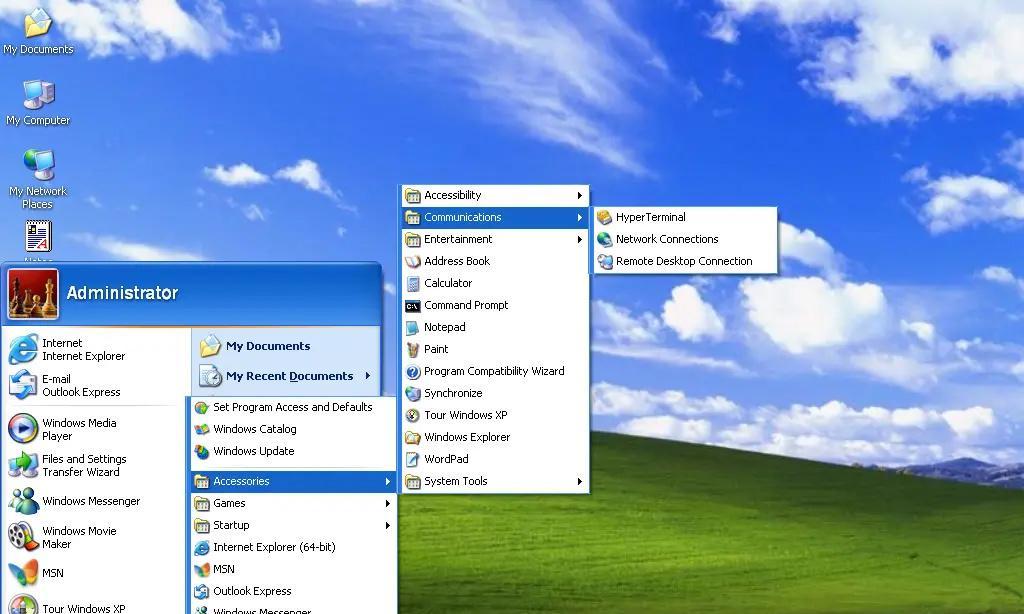
Task: Open the Games folder icon
Action: point(202,504)
